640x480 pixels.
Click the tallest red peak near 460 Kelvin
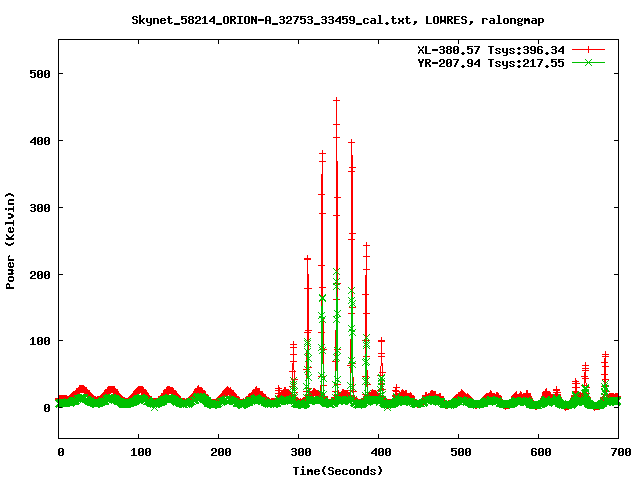point(337,100)
